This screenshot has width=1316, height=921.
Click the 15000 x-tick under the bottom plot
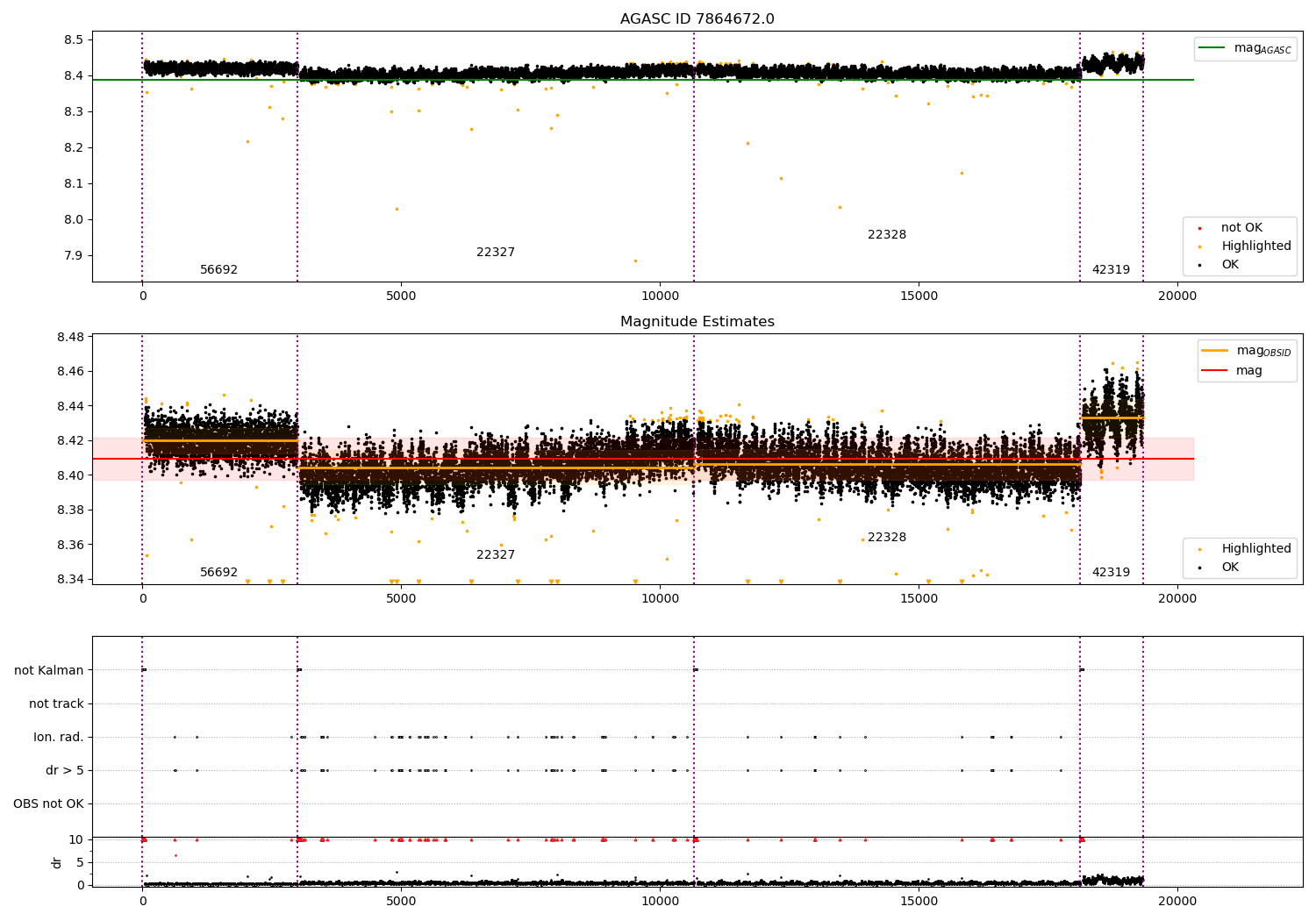pos(919,901)
